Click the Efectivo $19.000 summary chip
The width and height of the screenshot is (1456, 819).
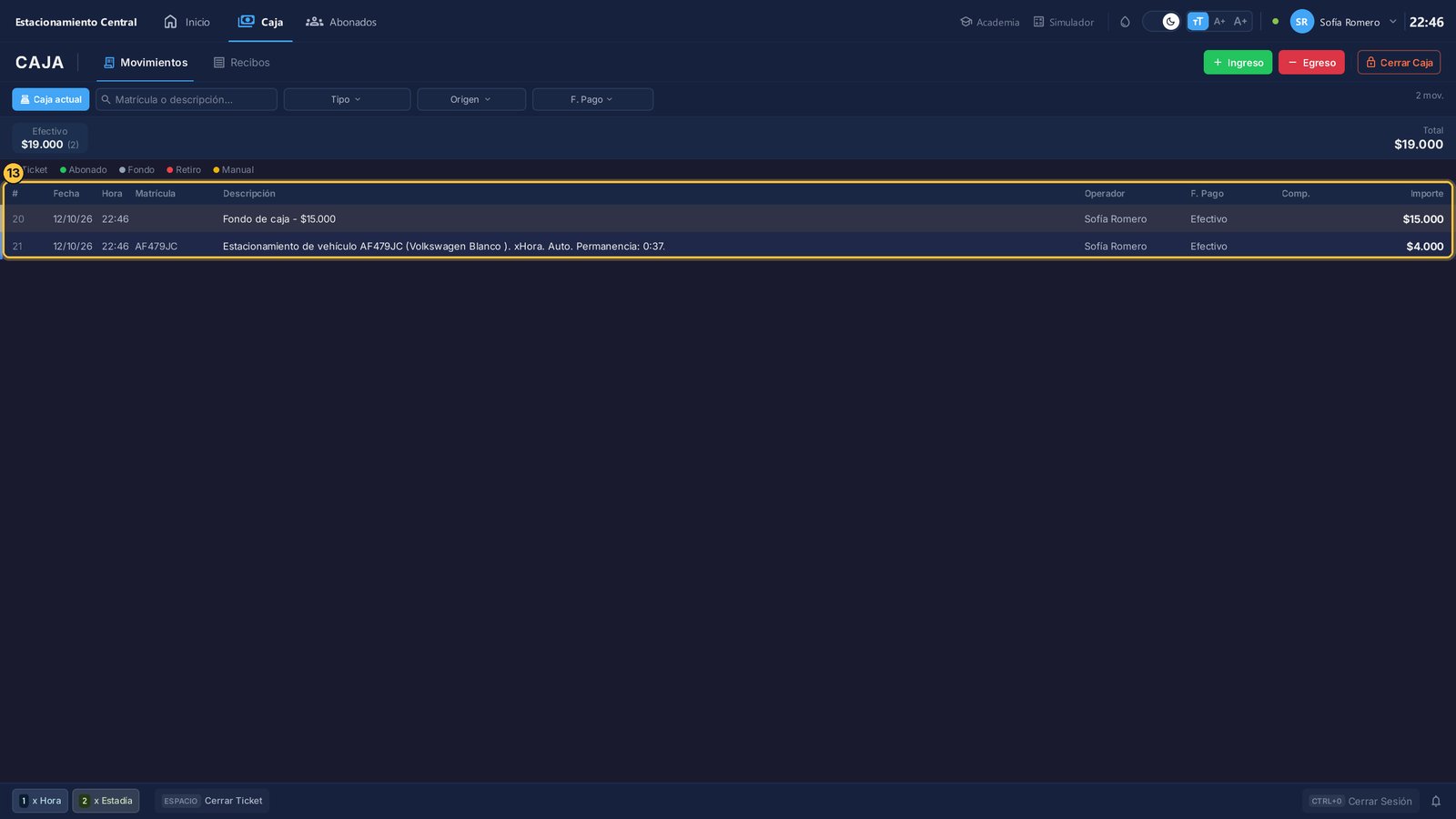point(50,138)
